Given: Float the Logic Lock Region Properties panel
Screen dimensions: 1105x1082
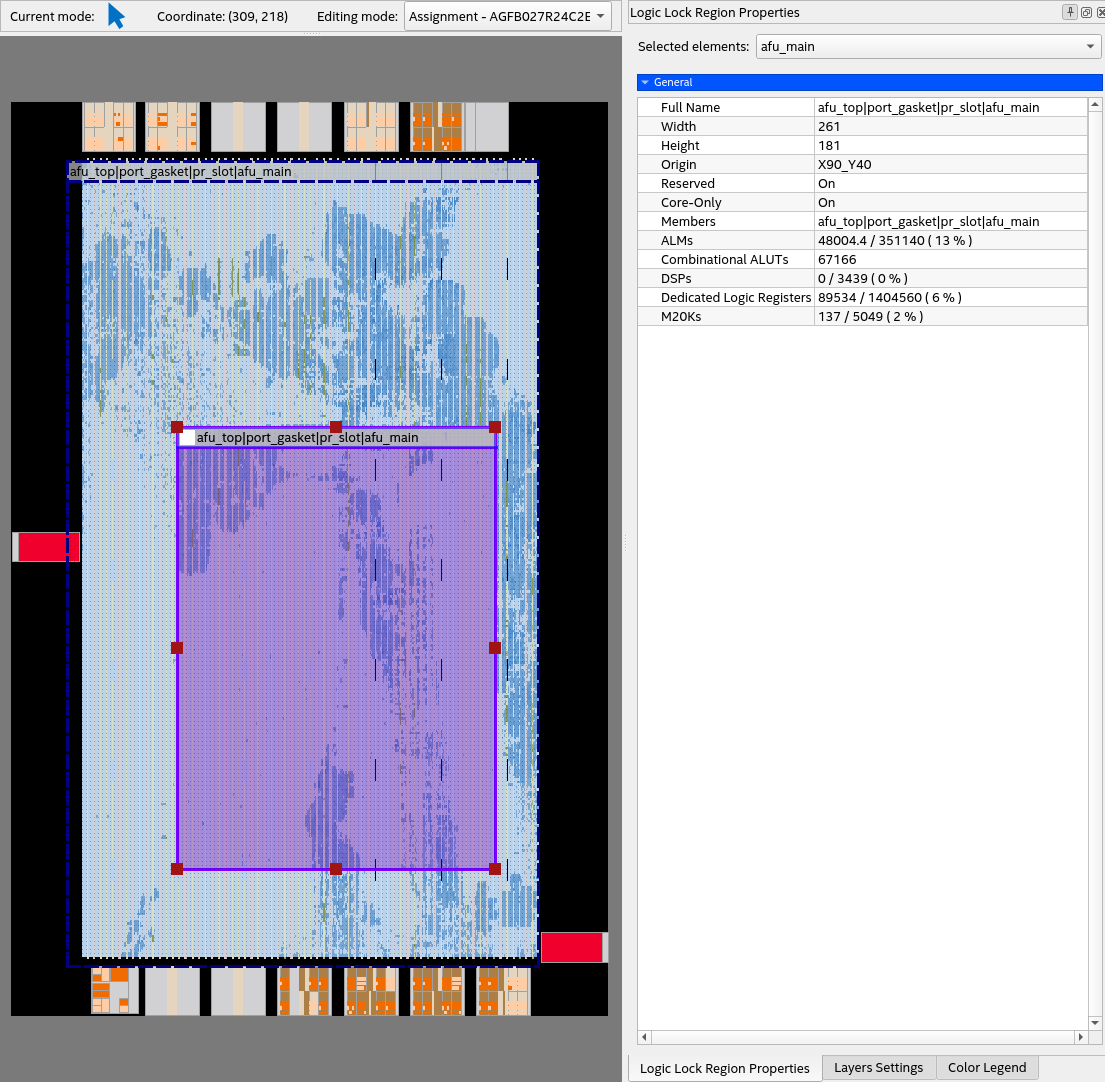Looking at the screenshot, I should pos(1085,12).
